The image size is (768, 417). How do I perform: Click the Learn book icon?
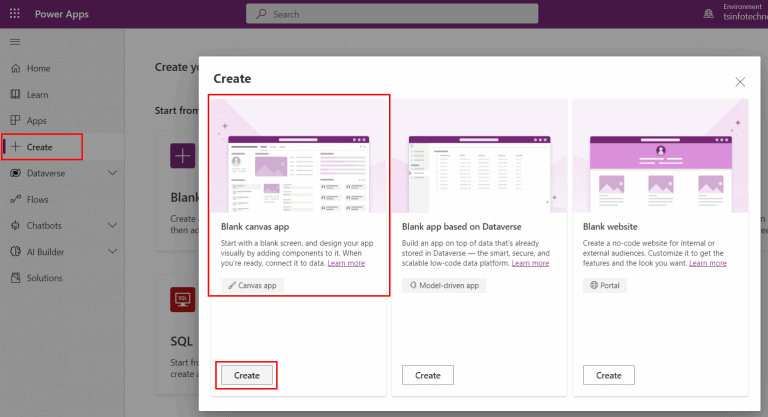[x=16, y=94]
